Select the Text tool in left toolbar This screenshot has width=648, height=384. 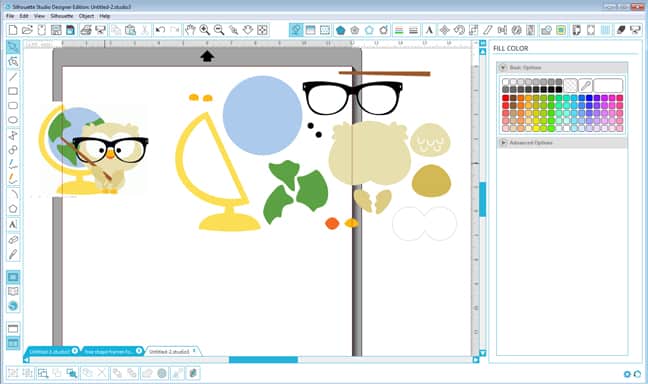click(13, 224)
